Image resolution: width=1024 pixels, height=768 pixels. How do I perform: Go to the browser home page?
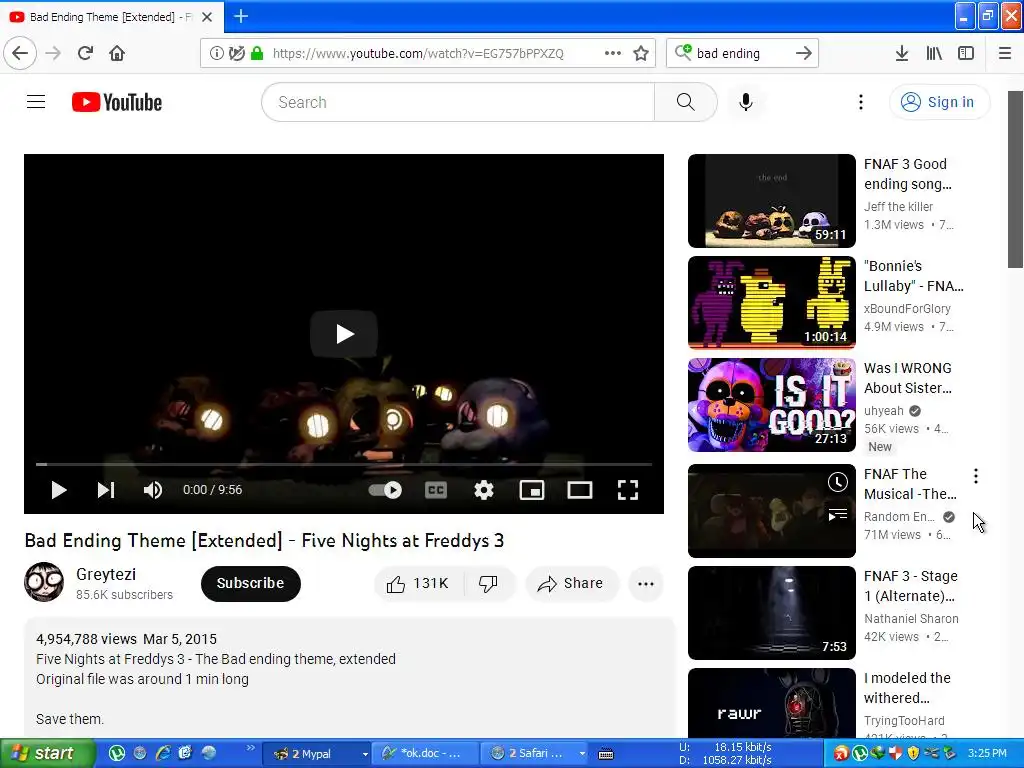point(117,53)
